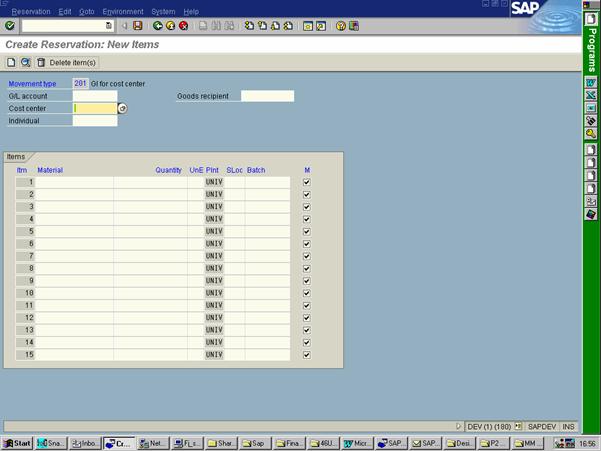
Task: Click the G/L account input field
Action: [95, 96]
